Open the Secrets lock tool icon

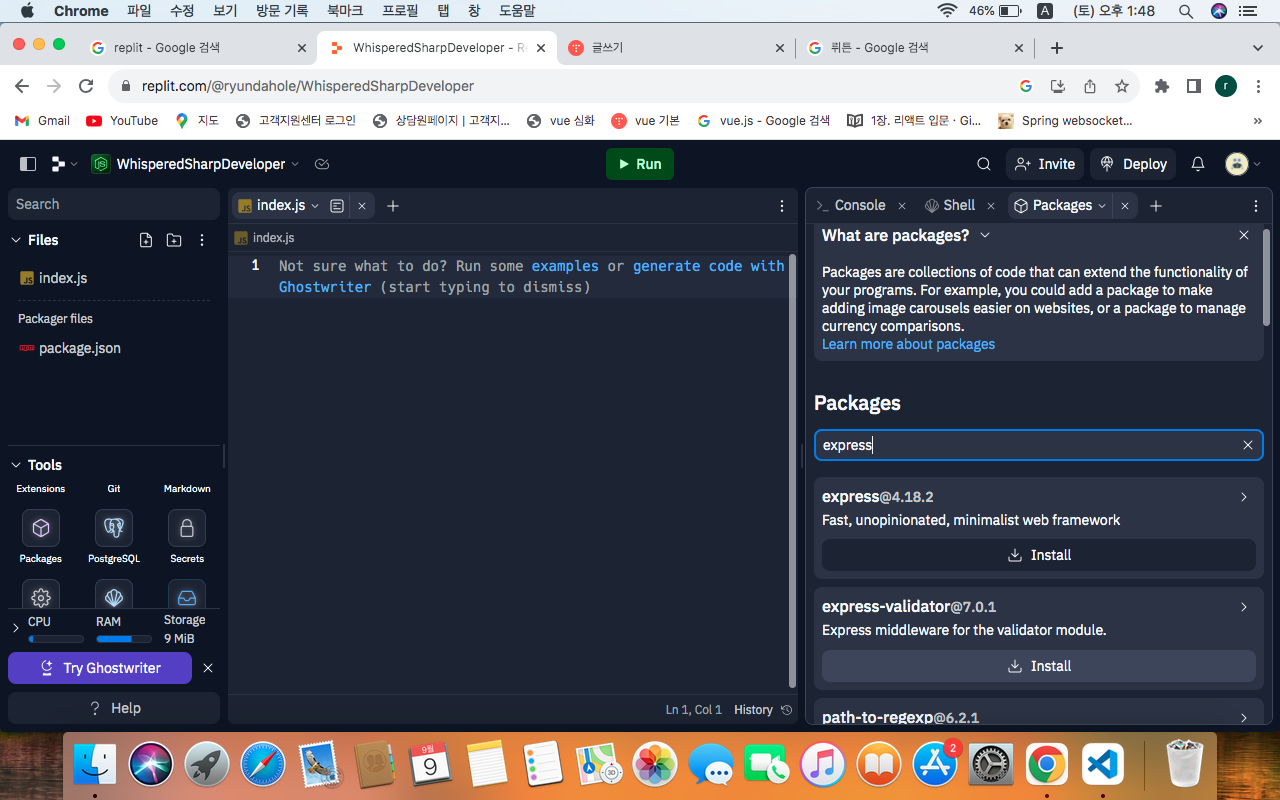click(187, 528)
